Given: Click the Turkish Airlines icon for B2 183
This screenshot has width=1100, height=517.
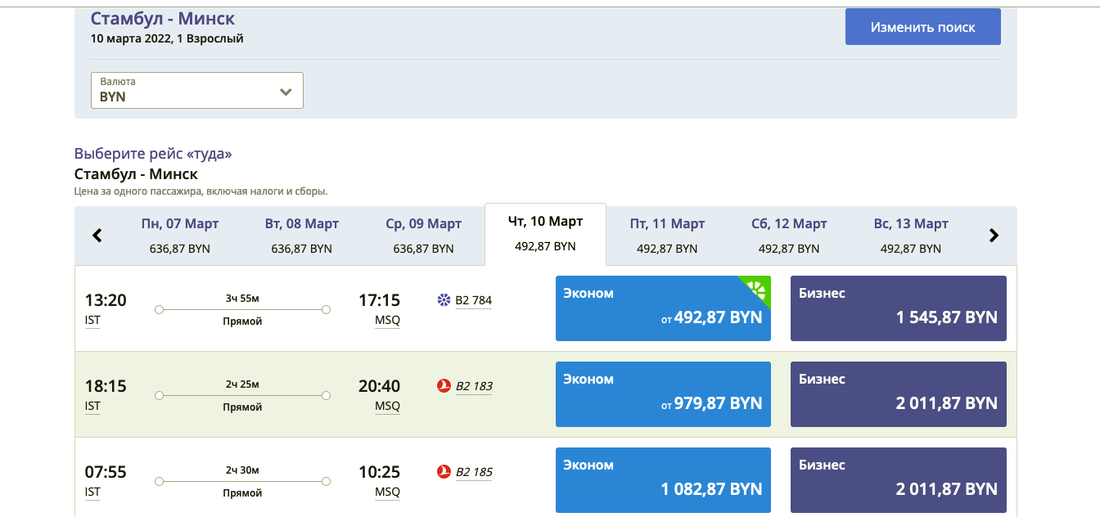Looking at the screenshot, I should click(445, 386).
